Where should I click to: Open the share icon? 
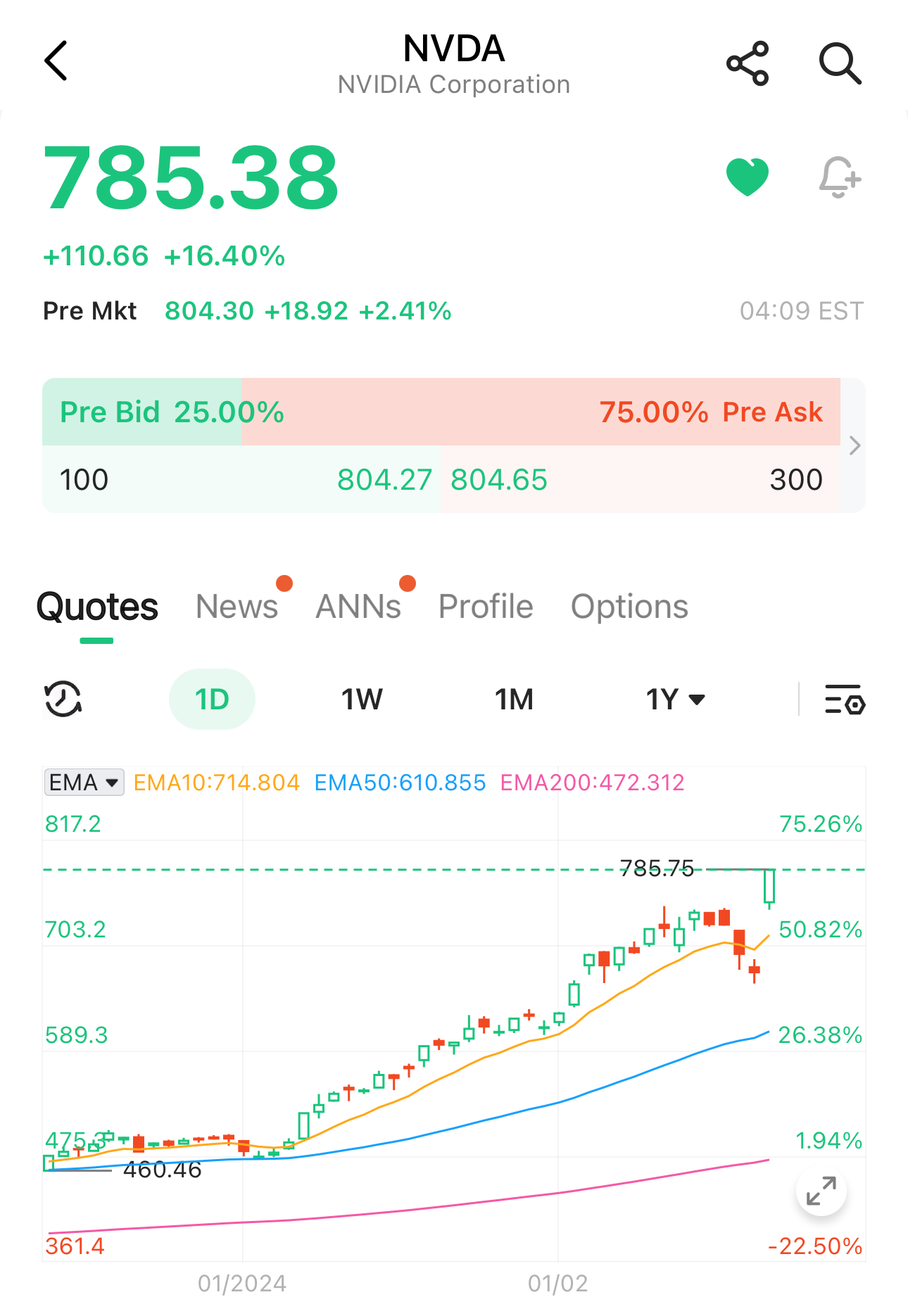748,63
